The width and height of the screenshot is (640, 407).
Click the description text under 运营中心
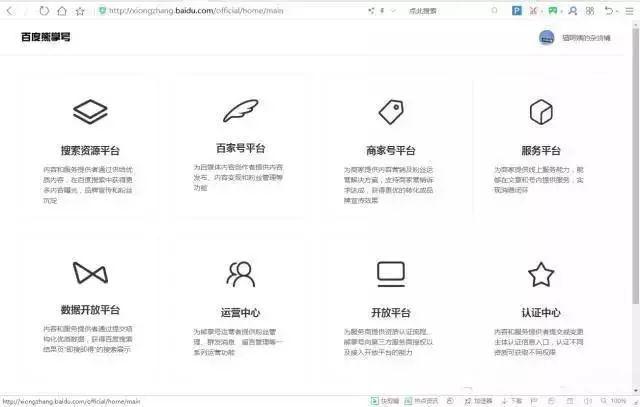(x=238, y=342)
